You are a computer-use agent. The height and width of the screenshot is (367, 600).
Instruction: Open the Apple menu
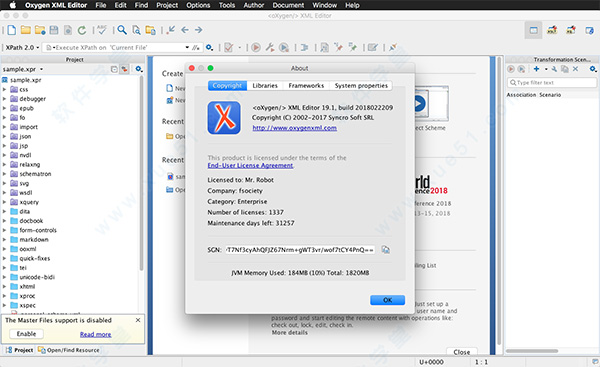click(x=12, y=5)
